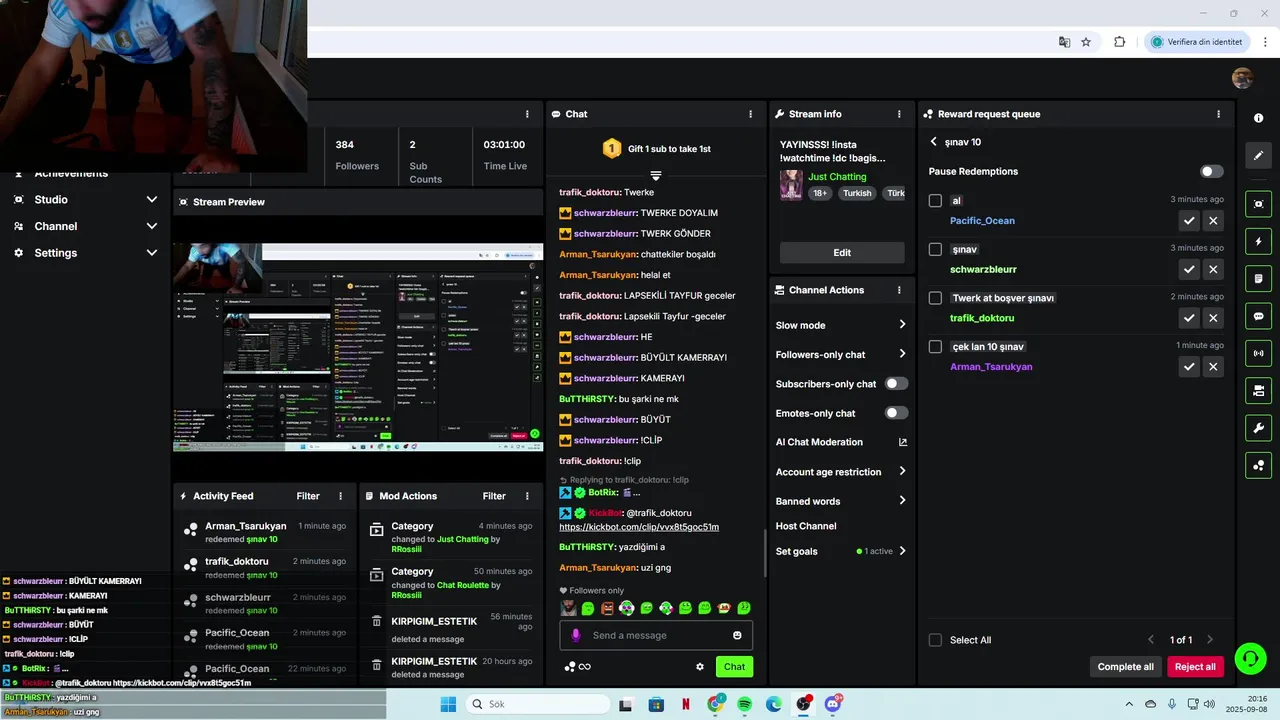Click the browser bookmark star icon
The height and width of the screenshot is (720, 1280).
pos(1086,42)
